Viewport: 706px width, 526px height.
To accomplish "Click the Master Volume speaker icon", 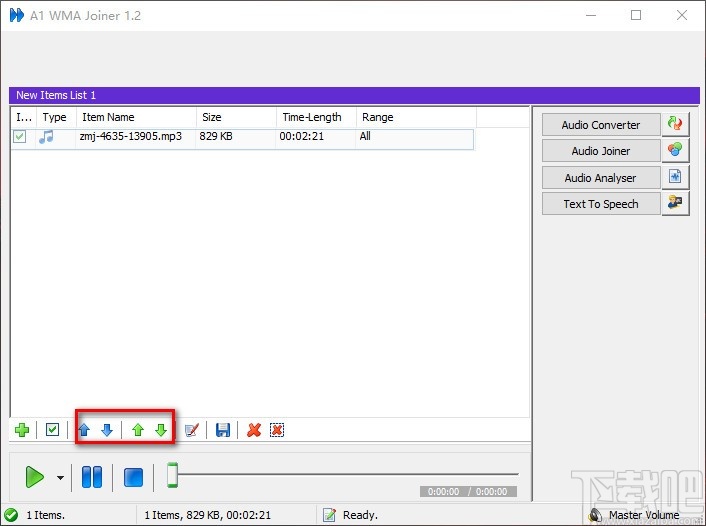I will [596, 515].
